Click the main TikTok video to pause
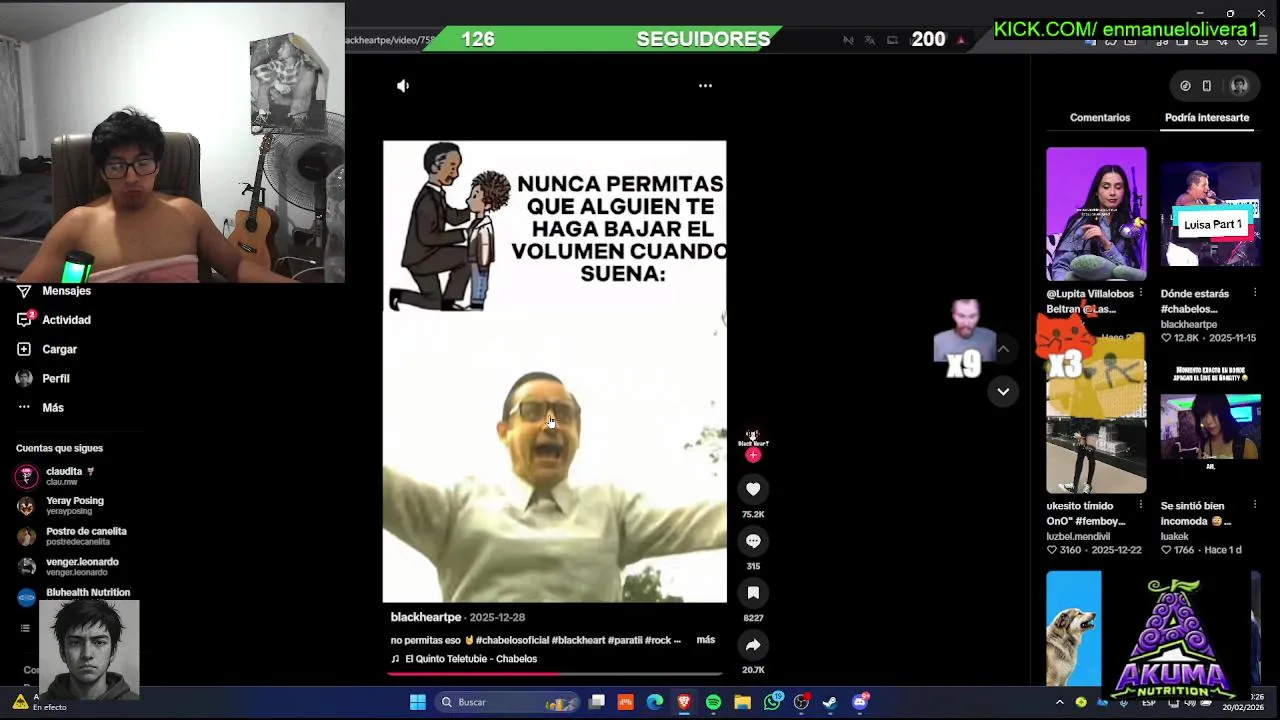 click(555, 371)
